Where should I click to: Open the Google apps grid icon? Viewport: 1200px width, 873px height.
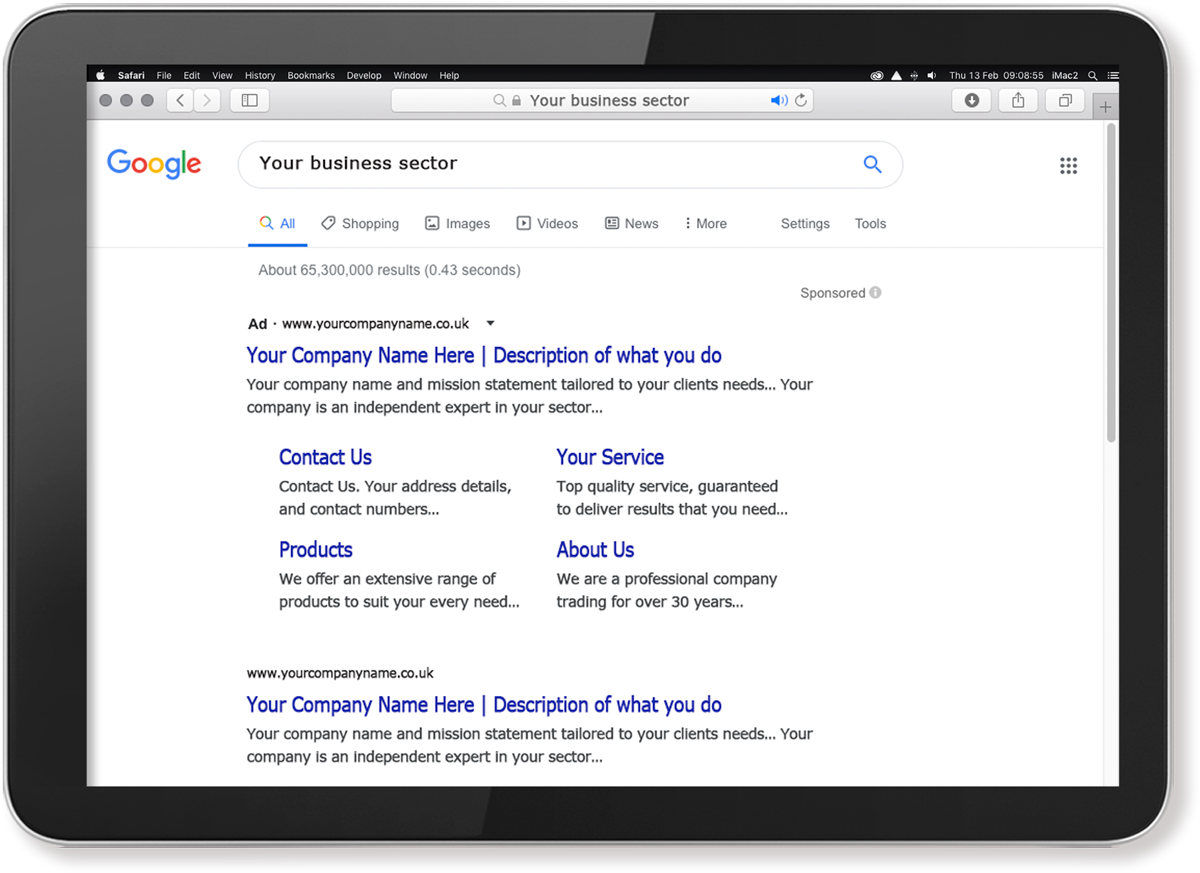coord(1068,166)
